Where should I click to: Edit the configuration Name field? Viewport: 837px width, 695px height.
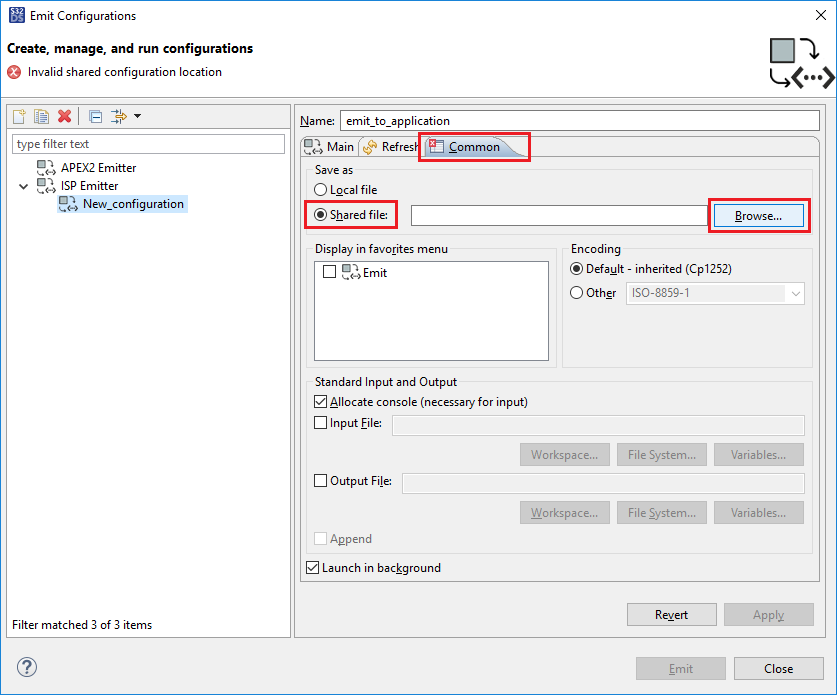click(580, 121)
